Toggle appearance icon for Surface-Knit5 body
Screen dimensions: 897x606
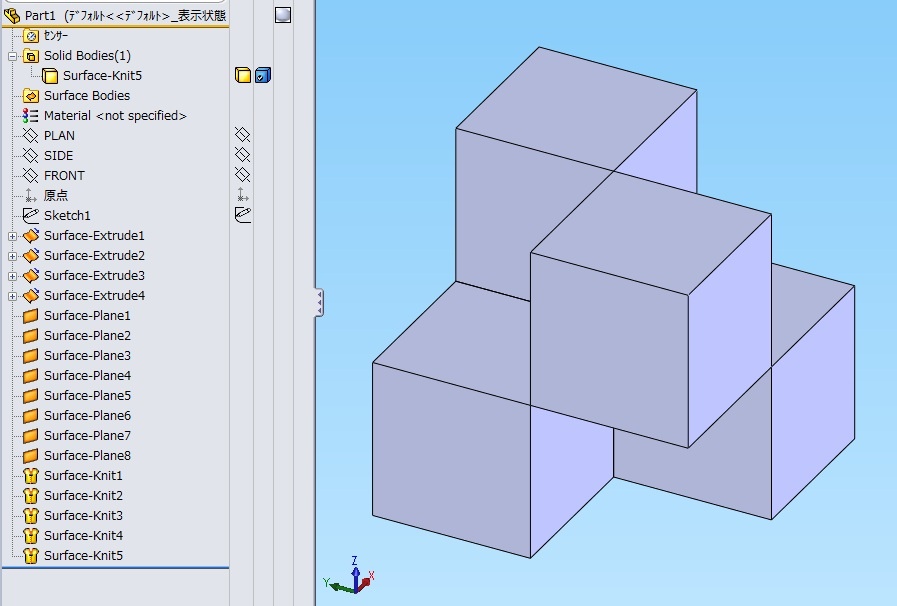263,76
